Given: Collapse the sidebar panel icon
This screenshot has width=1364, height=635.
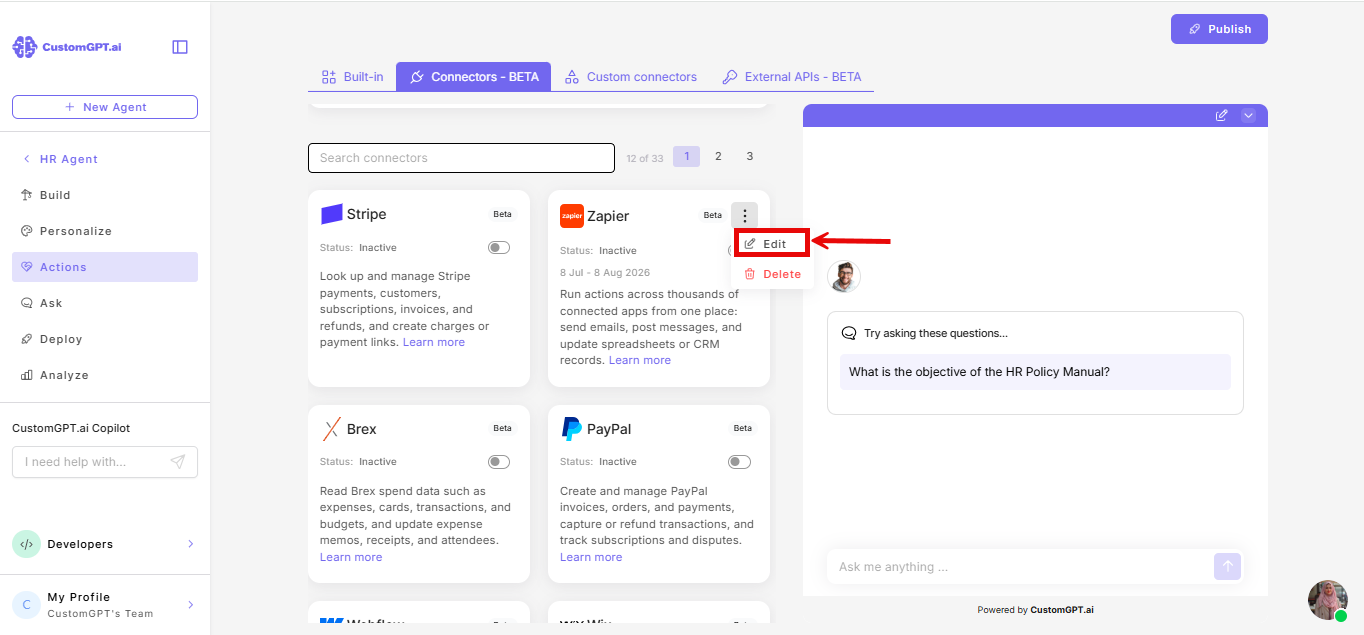Looking at the screenshot, I should tap(180, 47).
